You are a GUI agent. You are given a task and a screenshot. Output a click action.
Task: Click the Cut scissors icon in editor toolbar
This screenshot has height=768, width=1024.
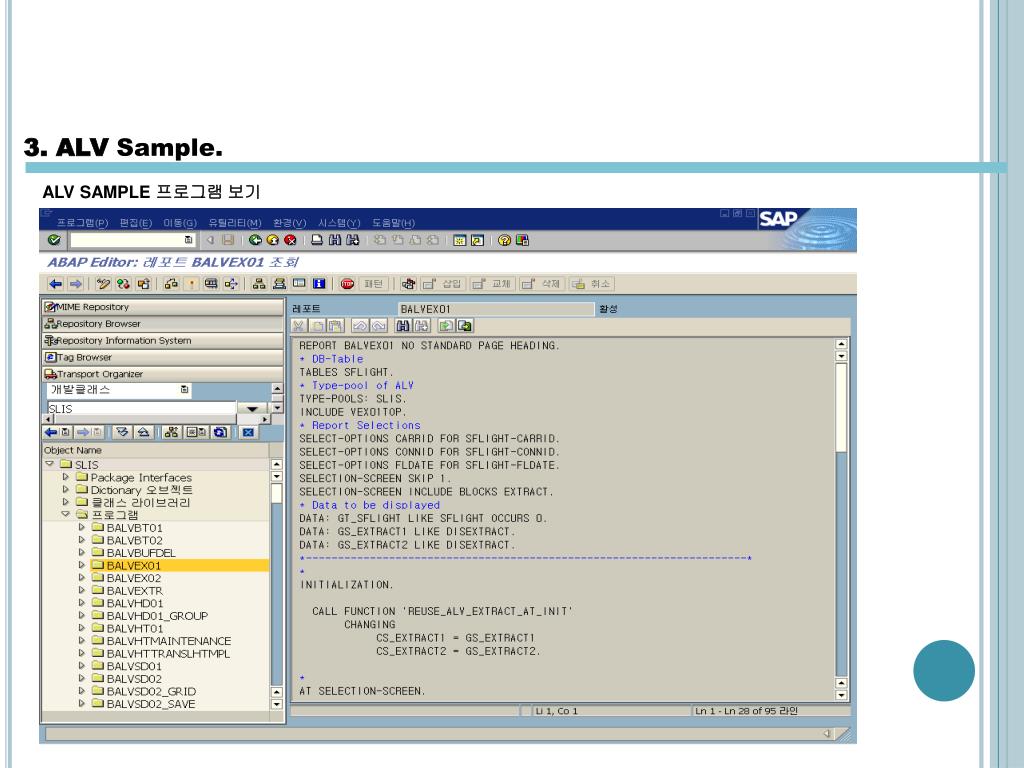pyautogui.click(x=298, y=326)
